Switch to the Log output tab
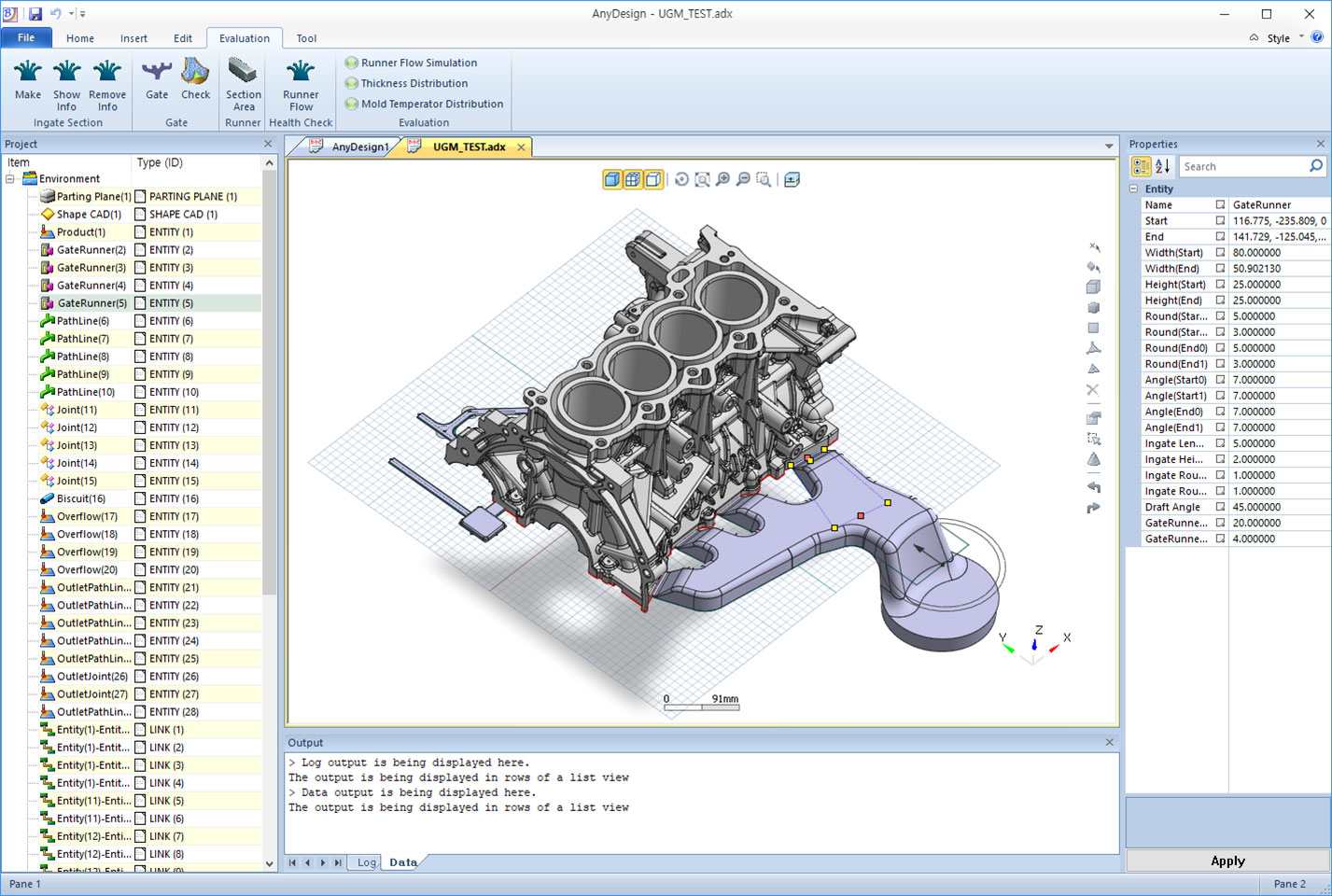 click(367, 862)
